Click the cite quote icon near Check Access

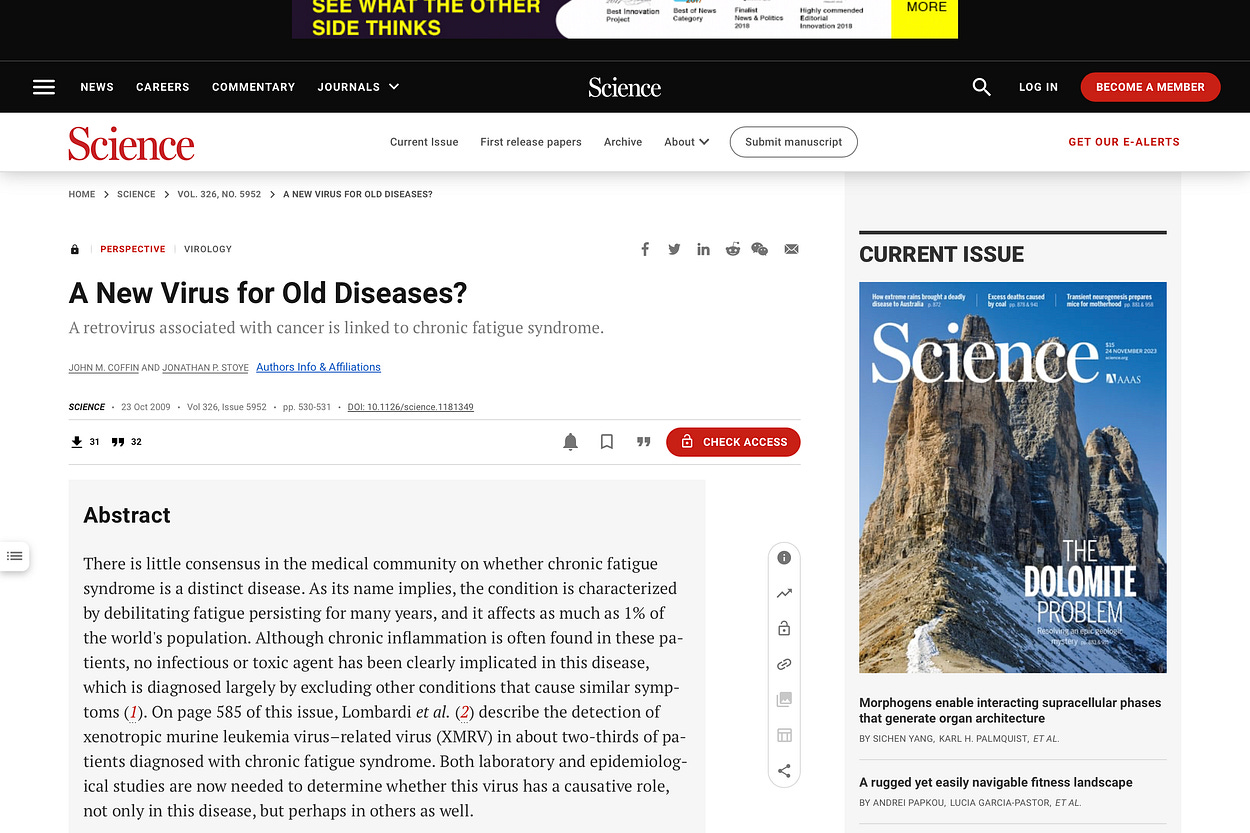pyautogui.click(x=644, y=442)
